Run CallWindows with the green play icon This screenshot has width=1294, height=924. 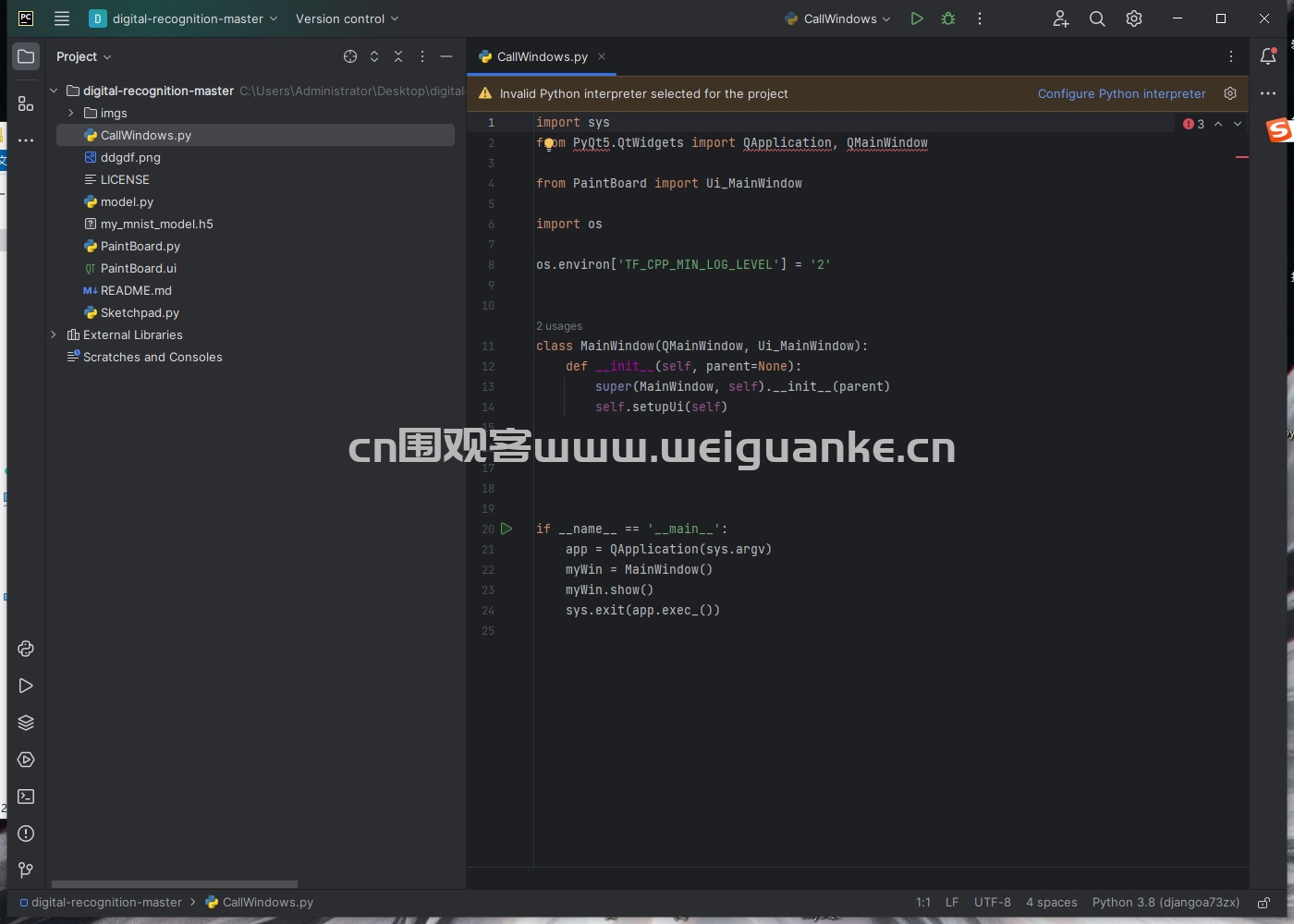tap(916, 18)
